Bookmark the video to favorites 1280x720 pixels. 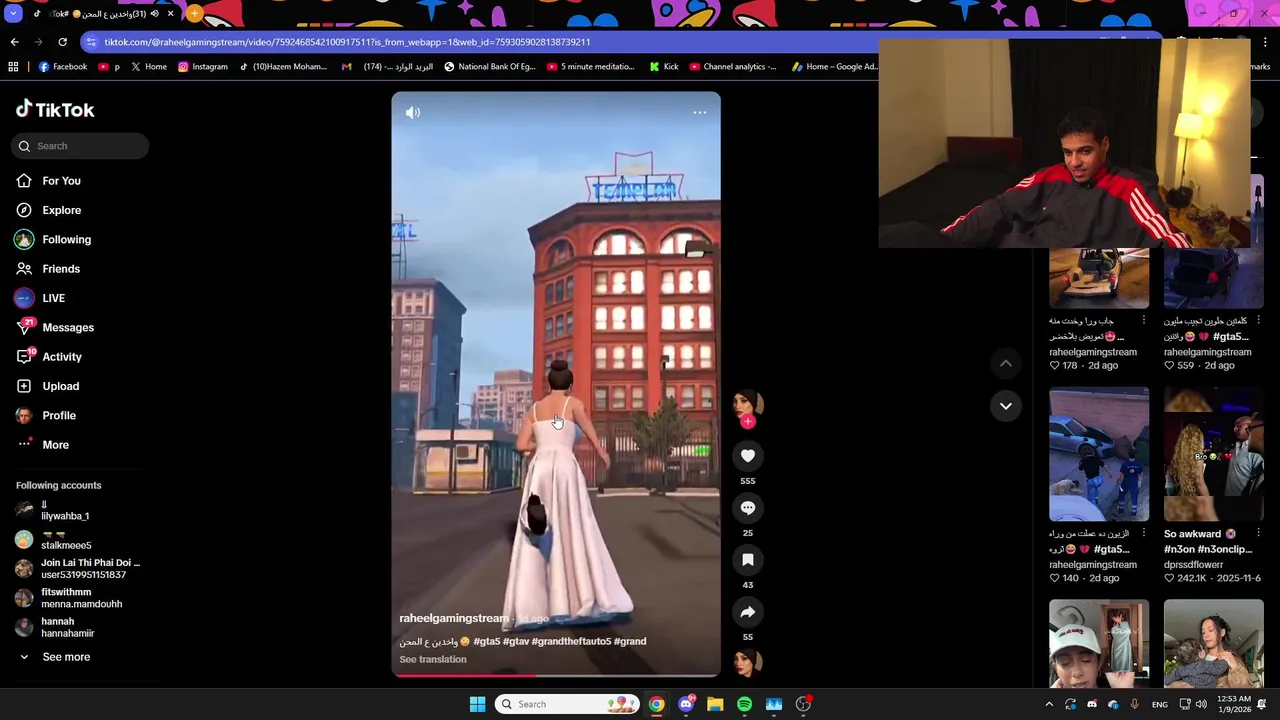(748, 560)
